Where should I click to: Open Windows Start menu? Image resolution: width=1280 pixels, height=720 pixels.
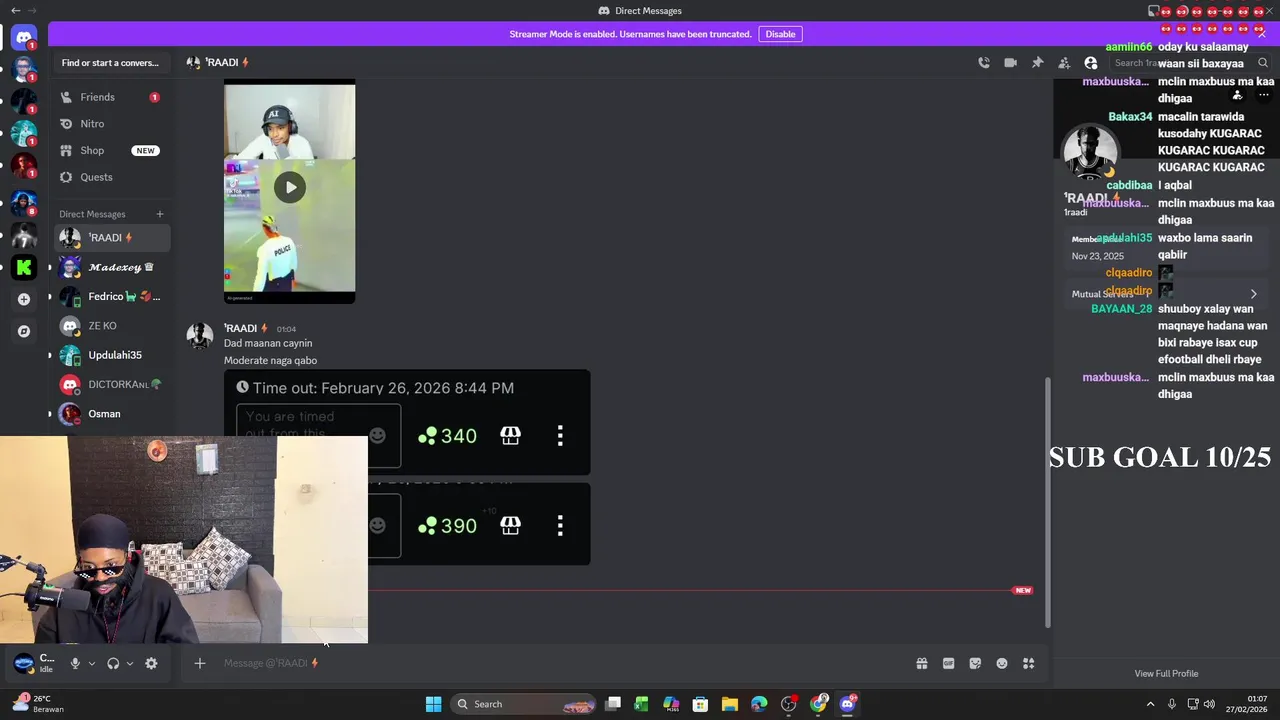[x=433, y=704]
